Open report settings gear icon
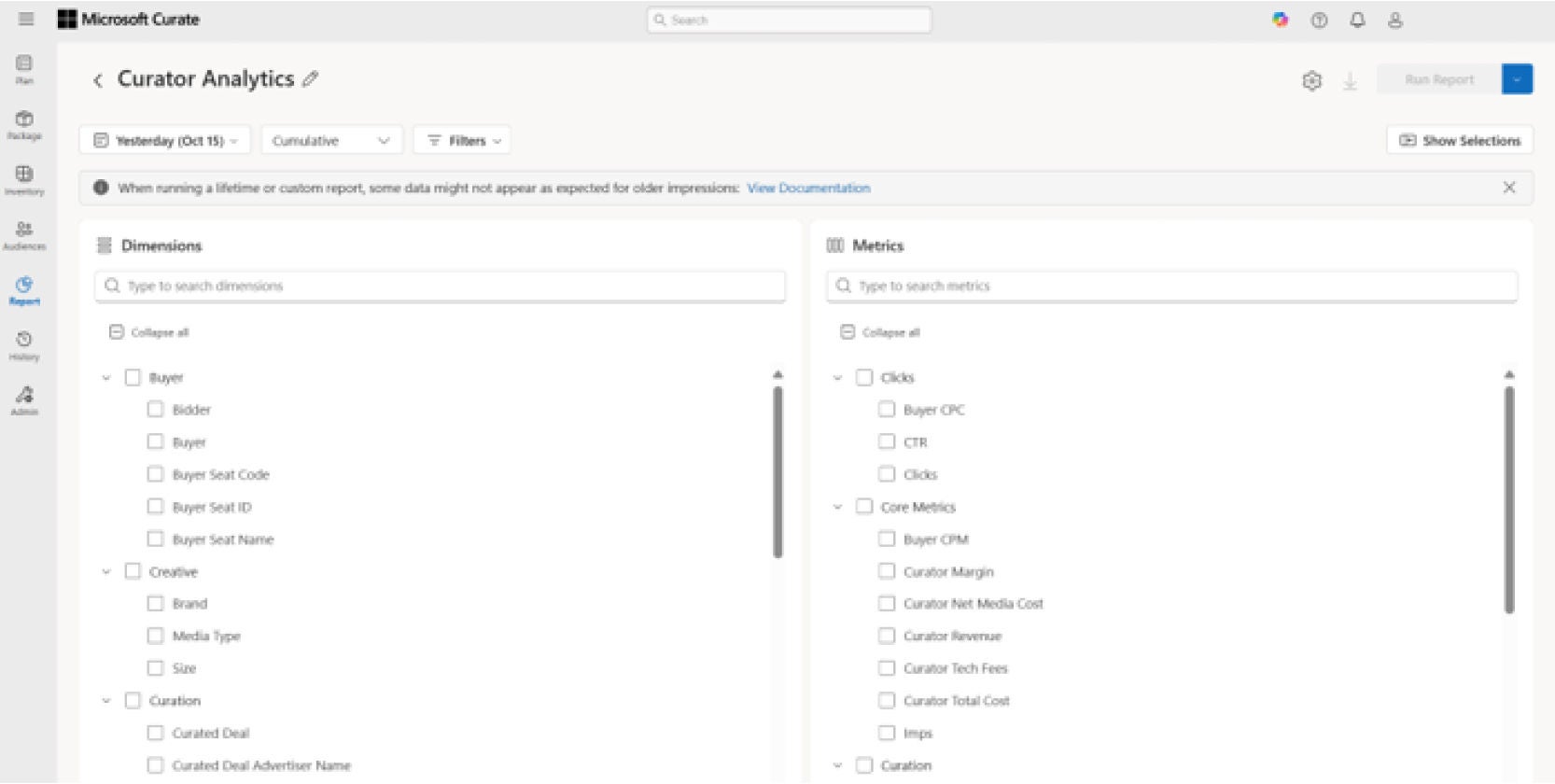This screenshot has height=784, width=1555. 1311,80
